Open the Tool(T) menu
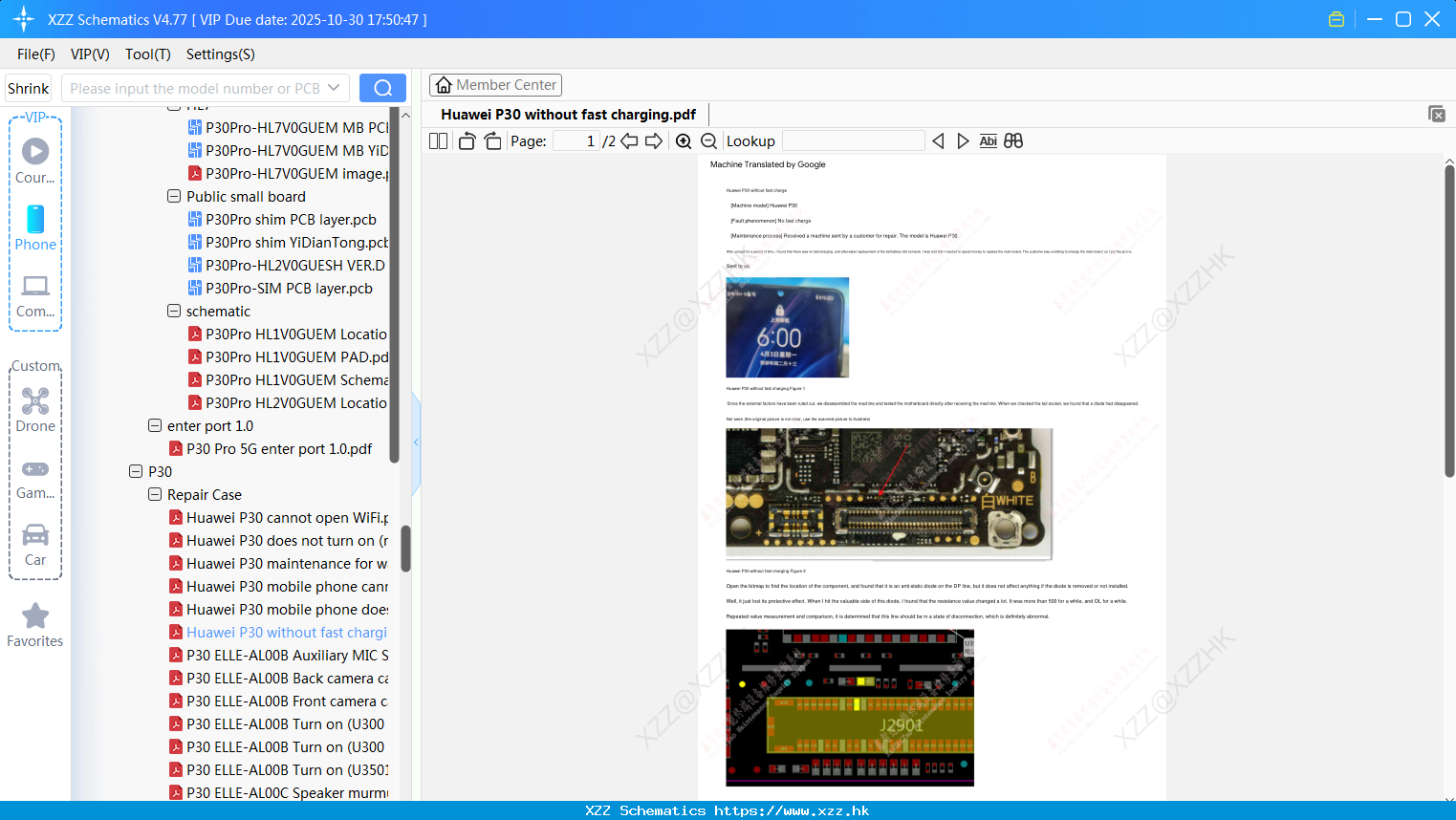The height and width of the screenshot is (820, 1456). (x=148, y=54)
